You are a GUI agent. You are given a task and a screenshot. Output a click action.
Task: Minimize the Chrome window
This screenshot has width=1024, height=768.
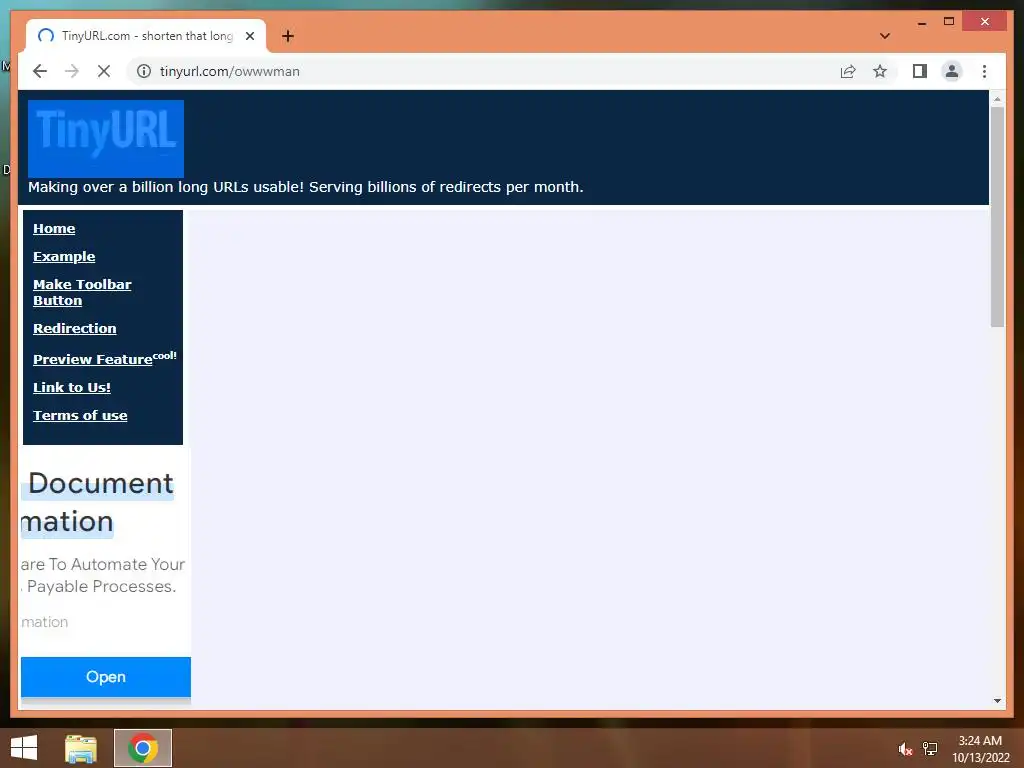tap(921, 22)
